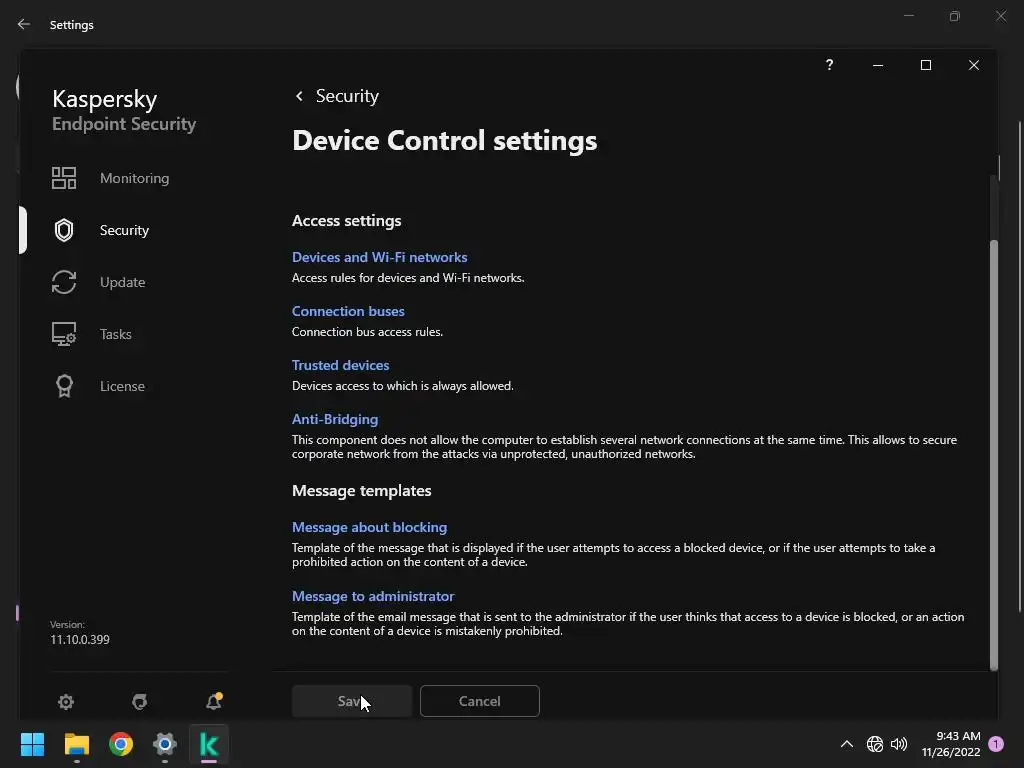The width and height of the screenshot is (1024, 768).
Task: Select Tasks in the sidebar
Action: [x=116, y=334]
